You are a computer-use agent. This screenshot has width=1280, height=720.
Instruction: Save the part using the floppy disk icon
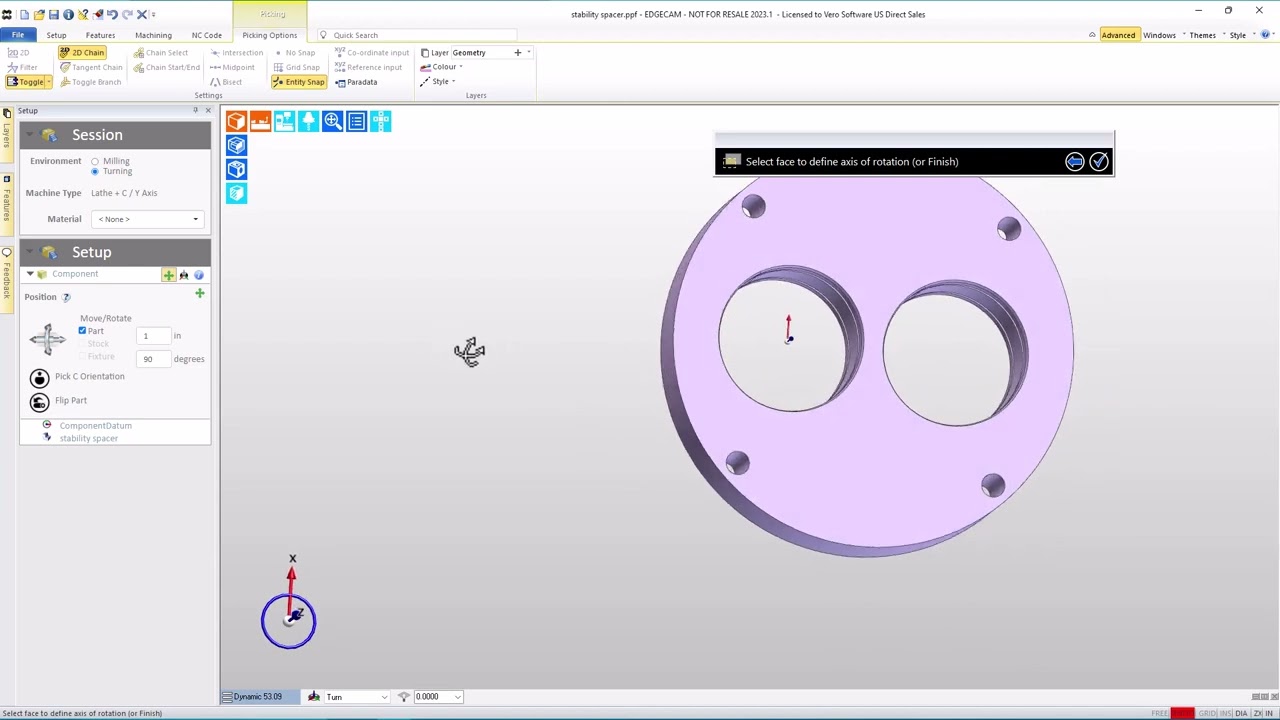pyautogui.click(x=54, y=15)
